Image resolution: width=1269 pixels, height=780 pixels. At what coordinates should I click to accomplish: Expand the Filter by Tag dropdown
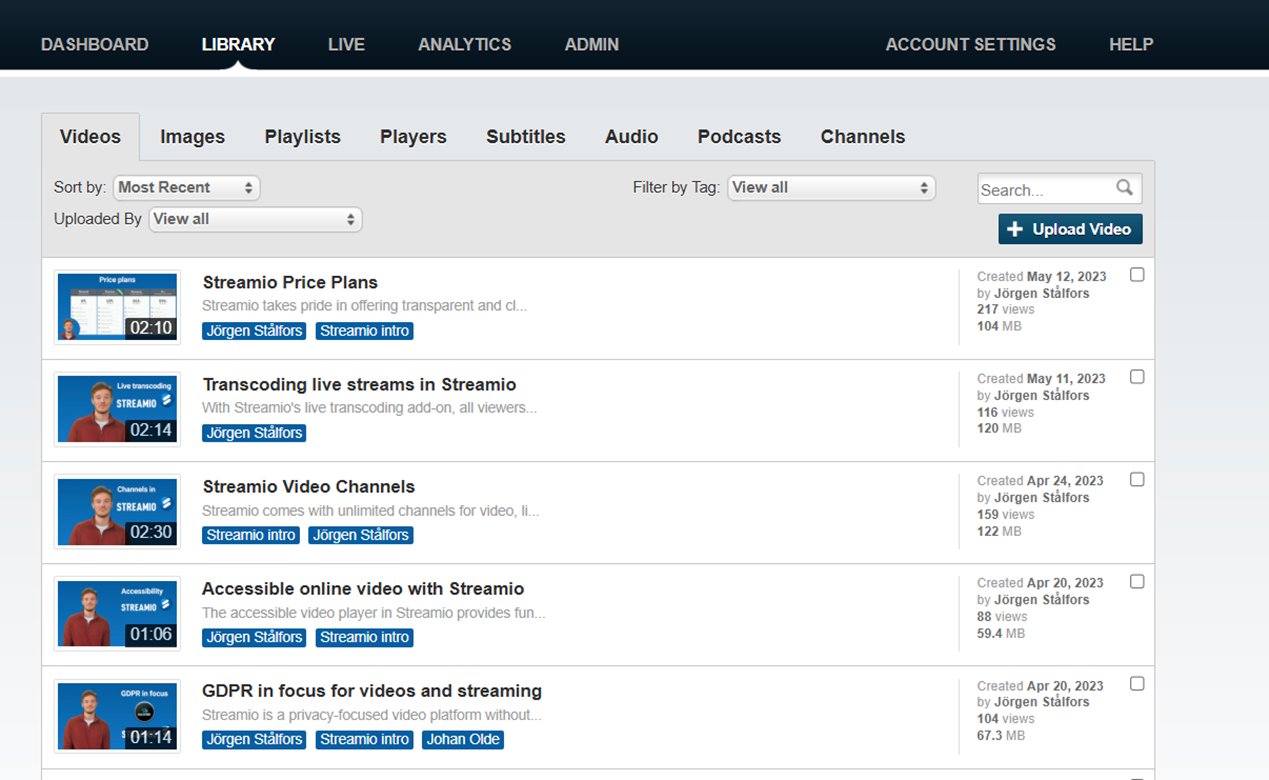830,187
